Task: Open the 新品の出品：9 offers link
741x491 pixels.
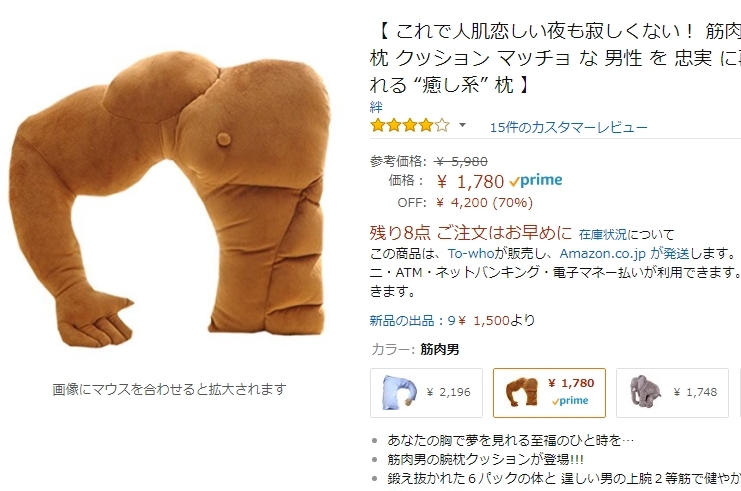Action: click(x=412, y=321)
